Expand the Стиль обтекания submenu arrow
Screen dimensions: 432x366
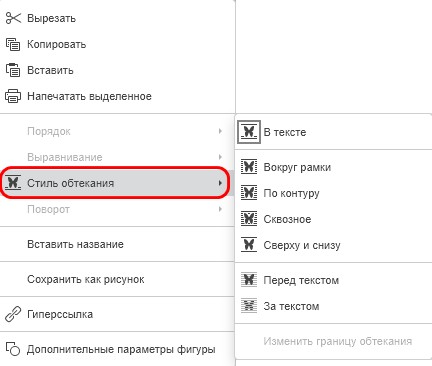(x=220, y=183)
